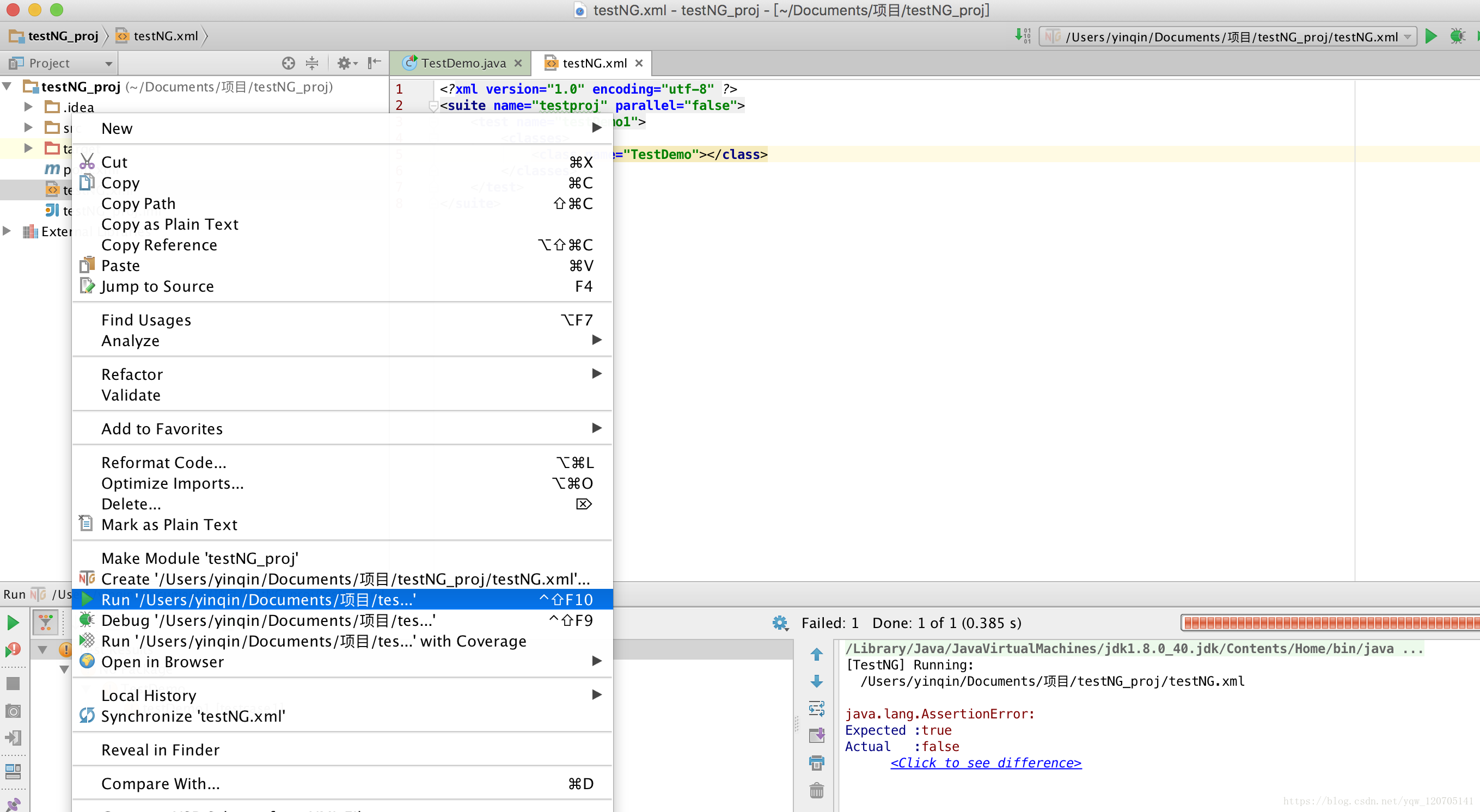Choose Debug testNG.xml from context menu
The height and width of the screenshot is (812, 1480).
coord(343,620)
